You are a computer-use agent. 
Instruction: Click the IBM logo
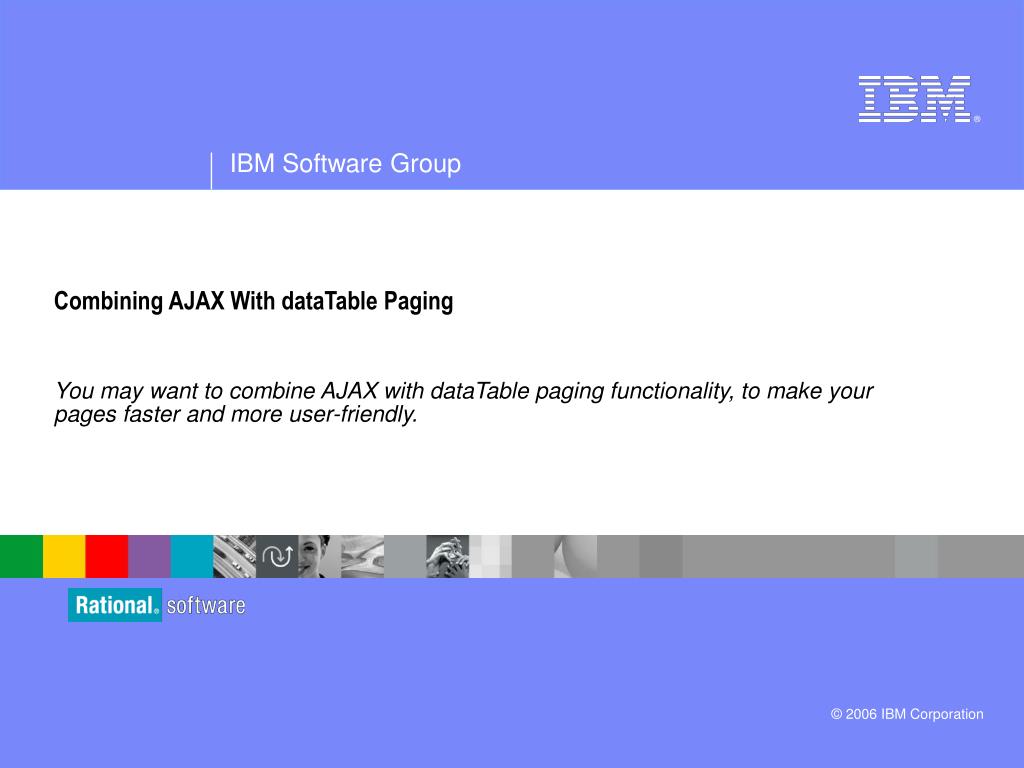pyautogui.click(x=919, y=99)
